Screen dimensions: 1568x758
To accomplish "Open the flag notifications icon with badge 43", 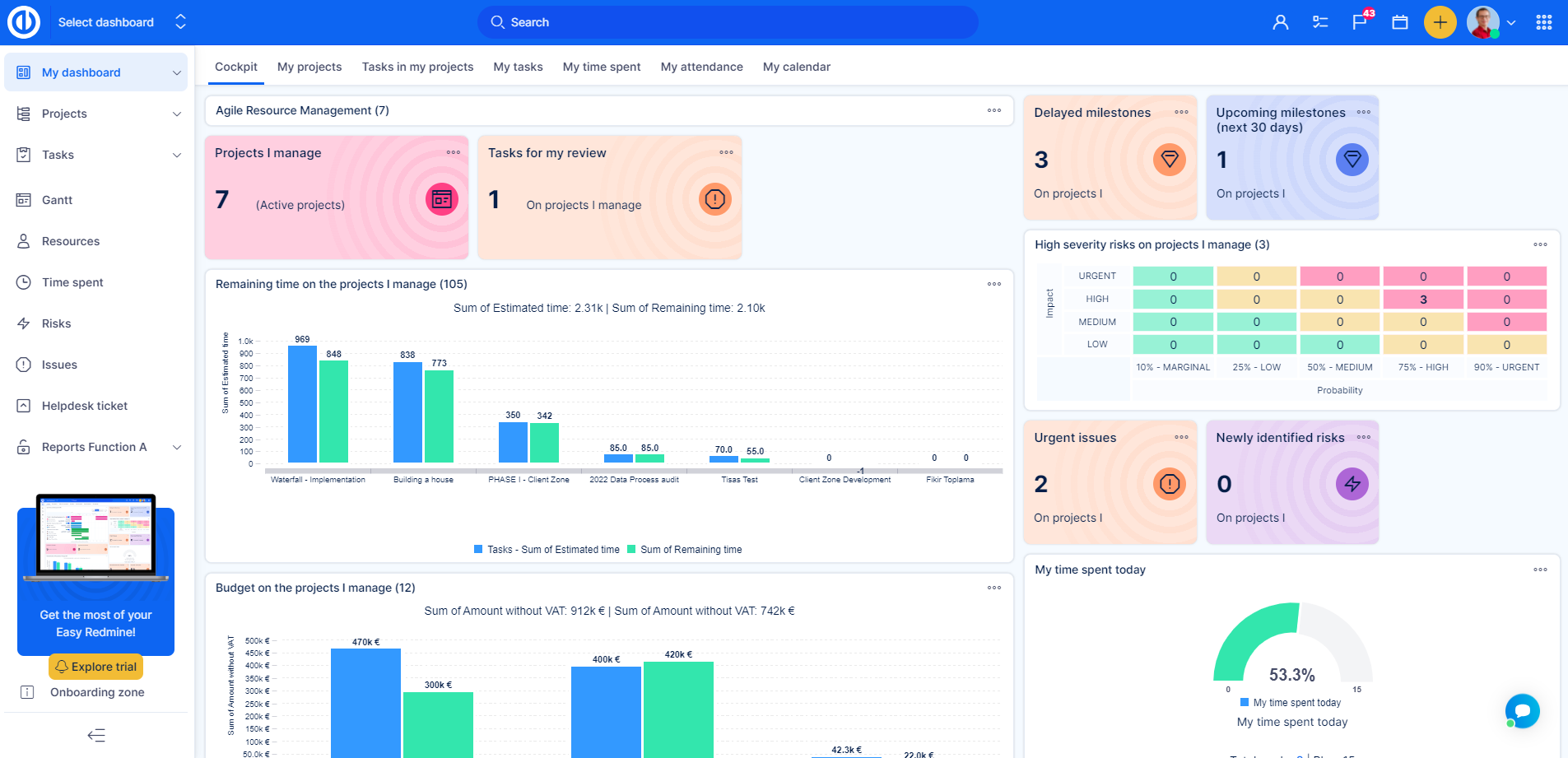I will point(1360,21).
